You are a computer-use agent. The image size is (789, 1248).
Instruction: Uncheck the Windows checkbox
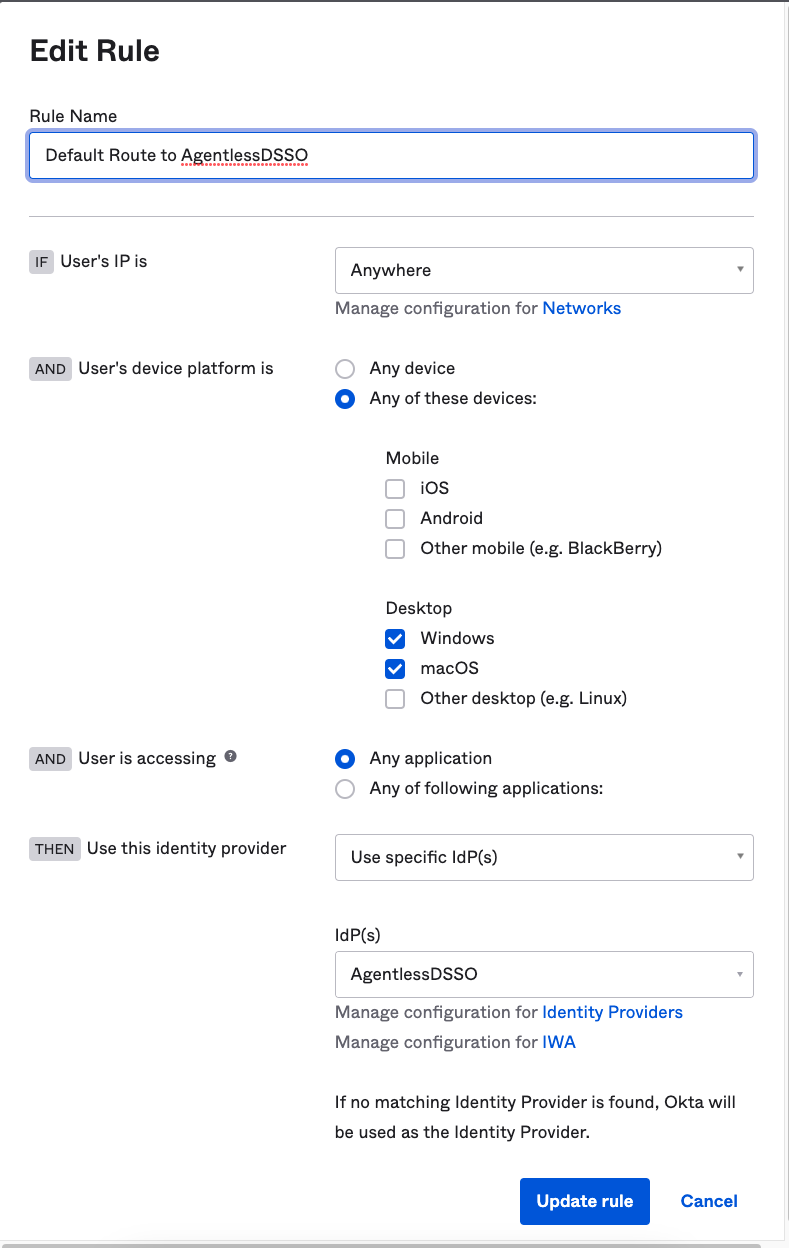(x=395, y=639)
